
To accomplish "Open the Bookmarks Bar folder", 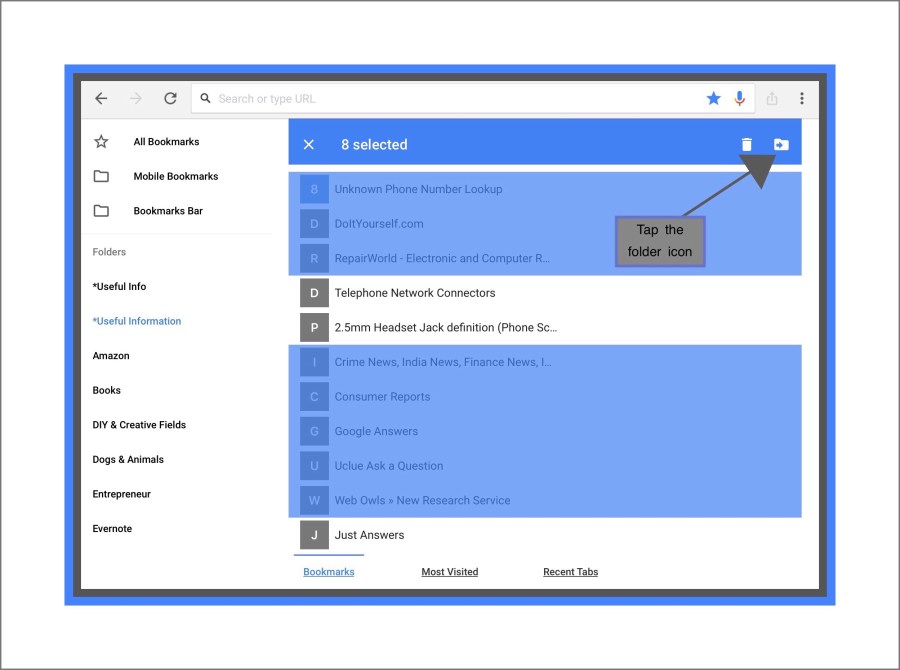I will click(168, 211).
